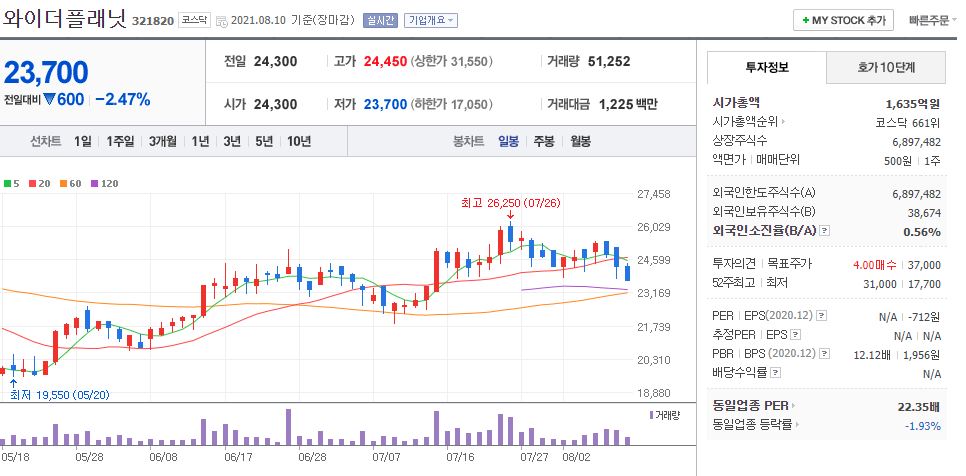Open help icon beside 외국인소진율(B/A)
The image size is (966, 476).
tap(825, 231)
